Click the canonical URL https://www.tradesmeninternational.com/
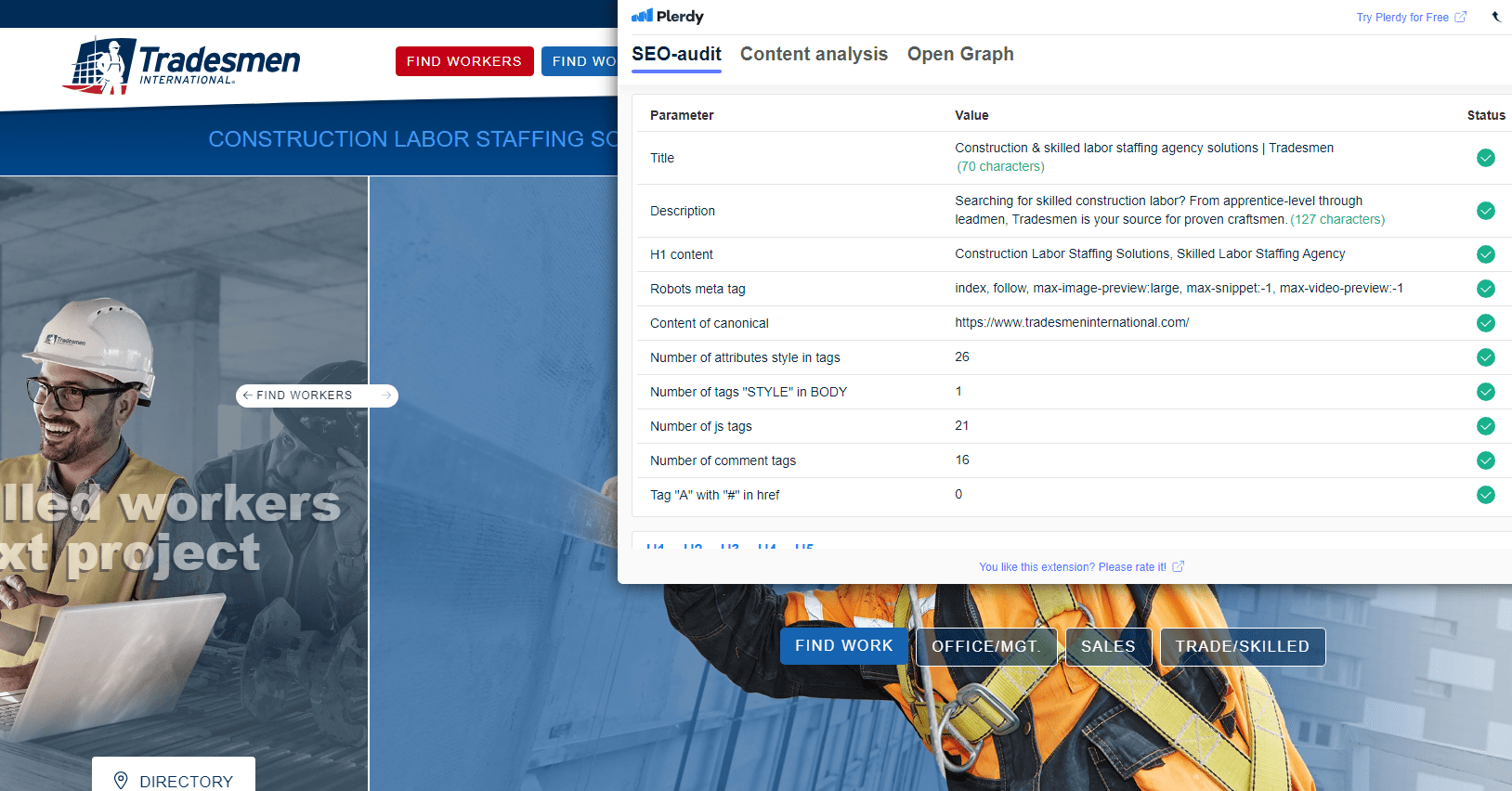1512x791 pixels. pyautogui.click(x=1072, y=322)
